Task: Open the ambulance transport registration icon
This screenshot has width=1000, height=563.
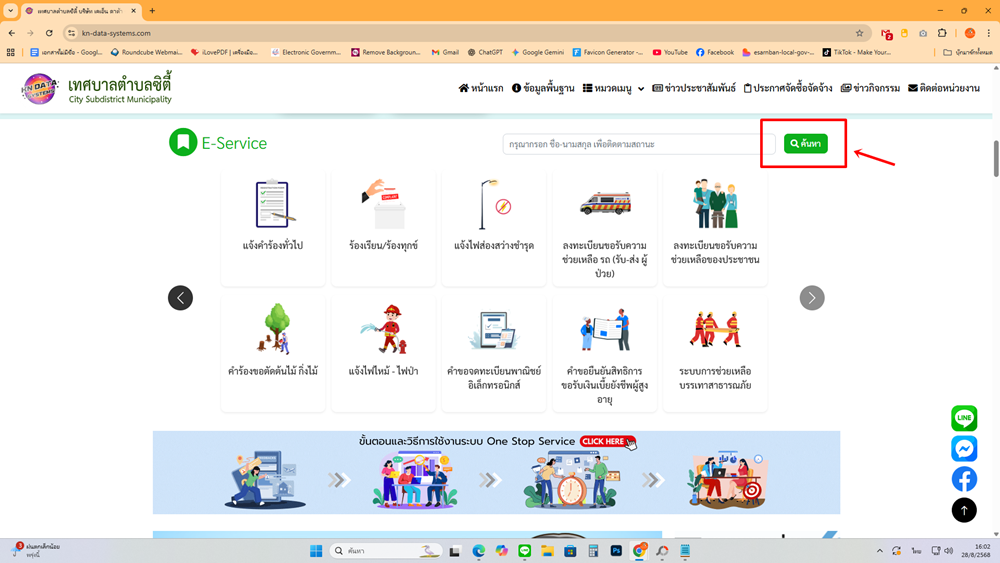Action: point(604,205)
